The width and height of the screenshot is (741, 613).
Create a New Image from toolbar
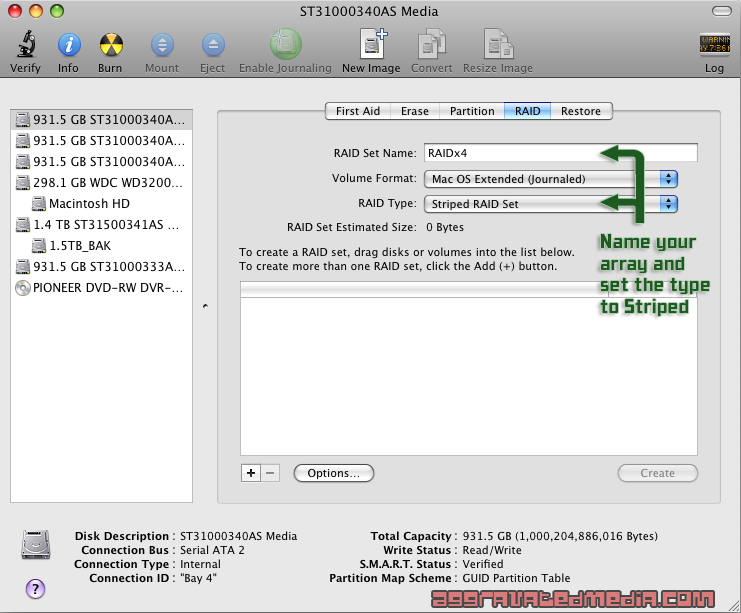[373, 44]
